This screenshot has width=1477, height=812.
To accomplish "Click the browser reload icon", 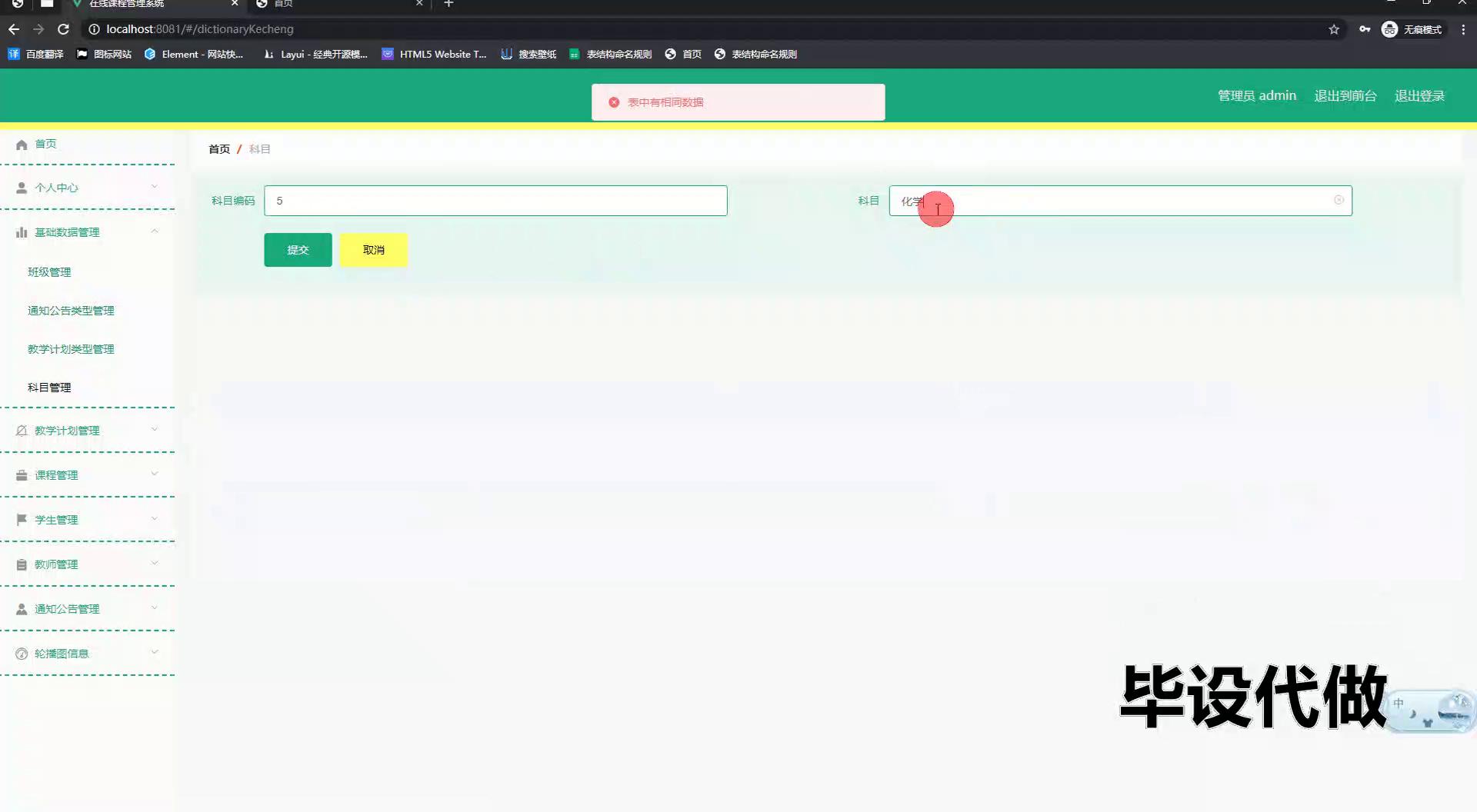I will click(64, 29).
